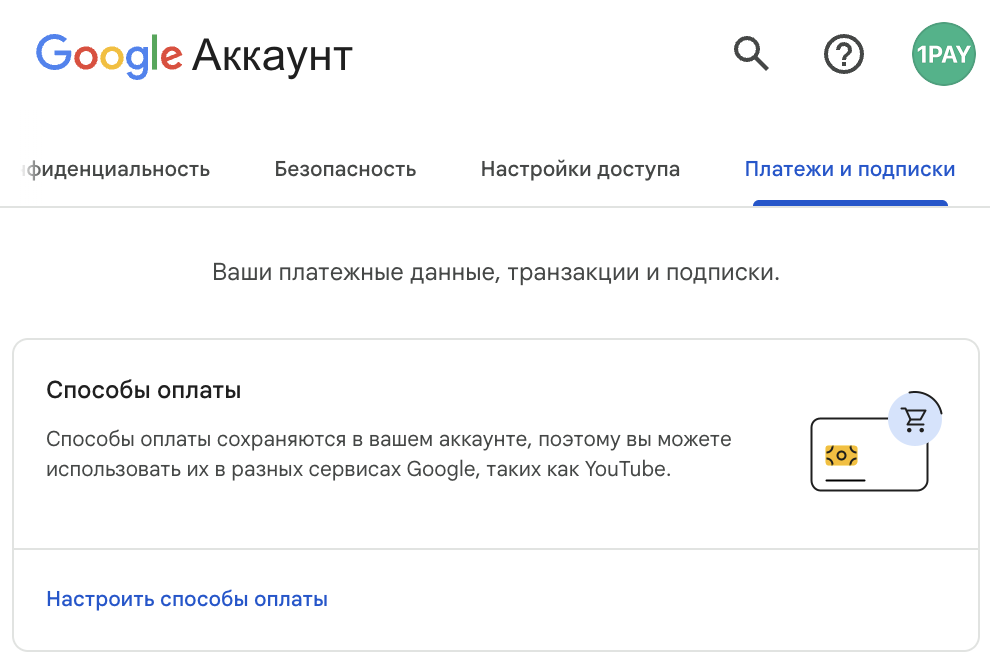
Task: Click the shopping cart badge icon
Action: [915, 419]
